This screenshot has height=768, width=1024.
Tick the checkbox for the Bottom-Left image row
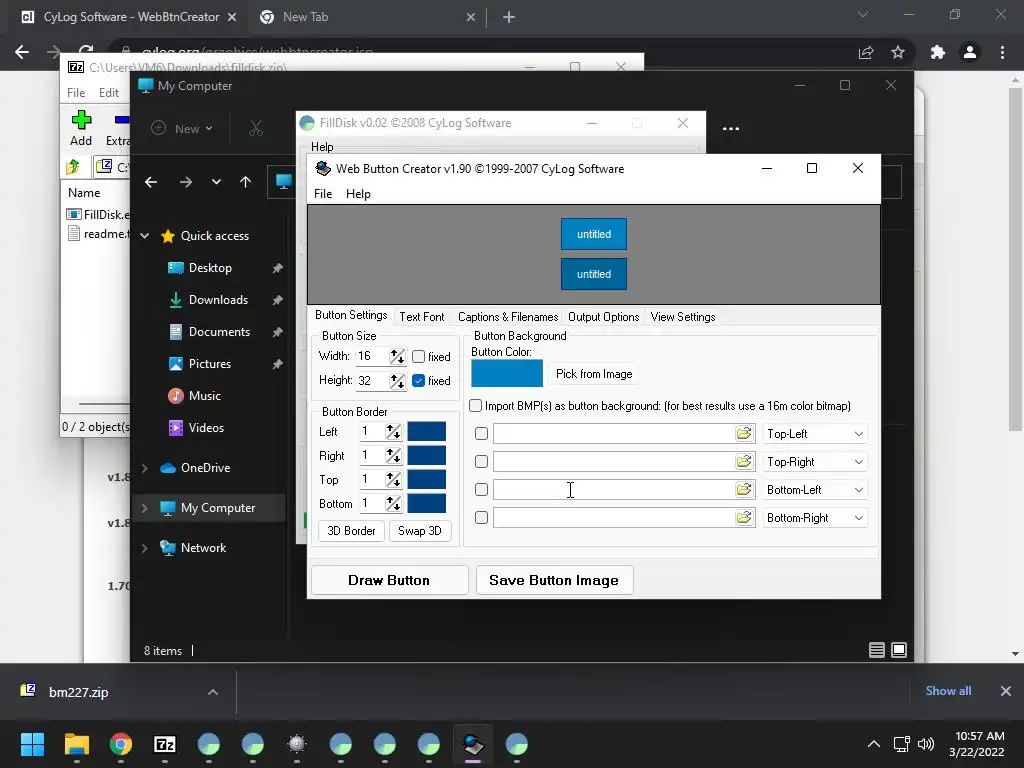coord(481,490)
